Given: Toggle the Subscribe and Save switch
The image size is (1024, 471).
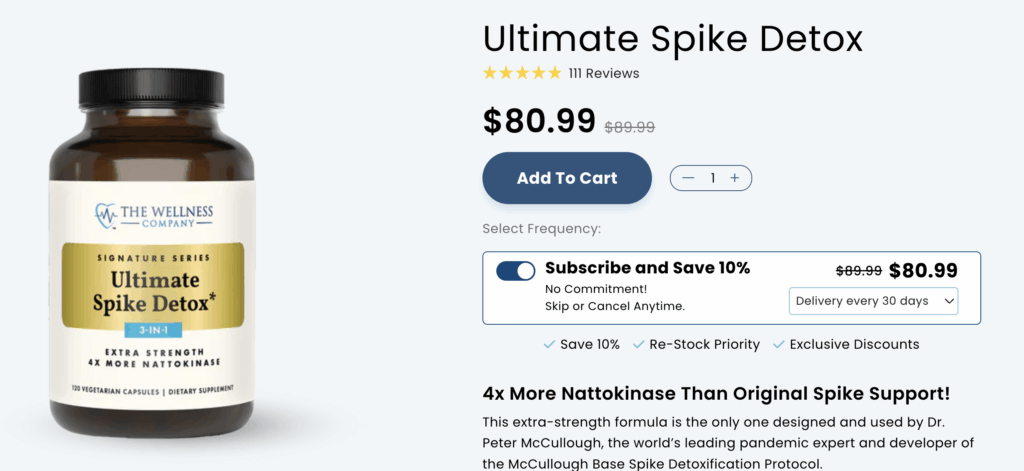Looking at the screenshot, I should click(x=516, y=271).
